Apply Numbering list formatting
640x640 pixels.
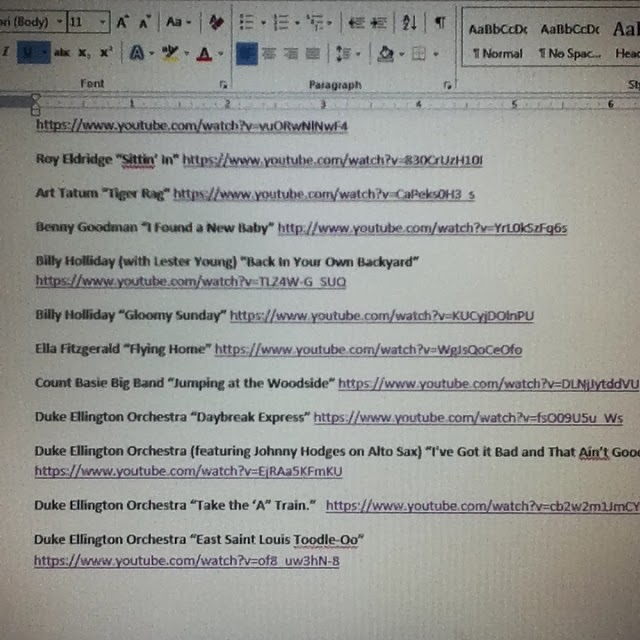tap(281, 22)
